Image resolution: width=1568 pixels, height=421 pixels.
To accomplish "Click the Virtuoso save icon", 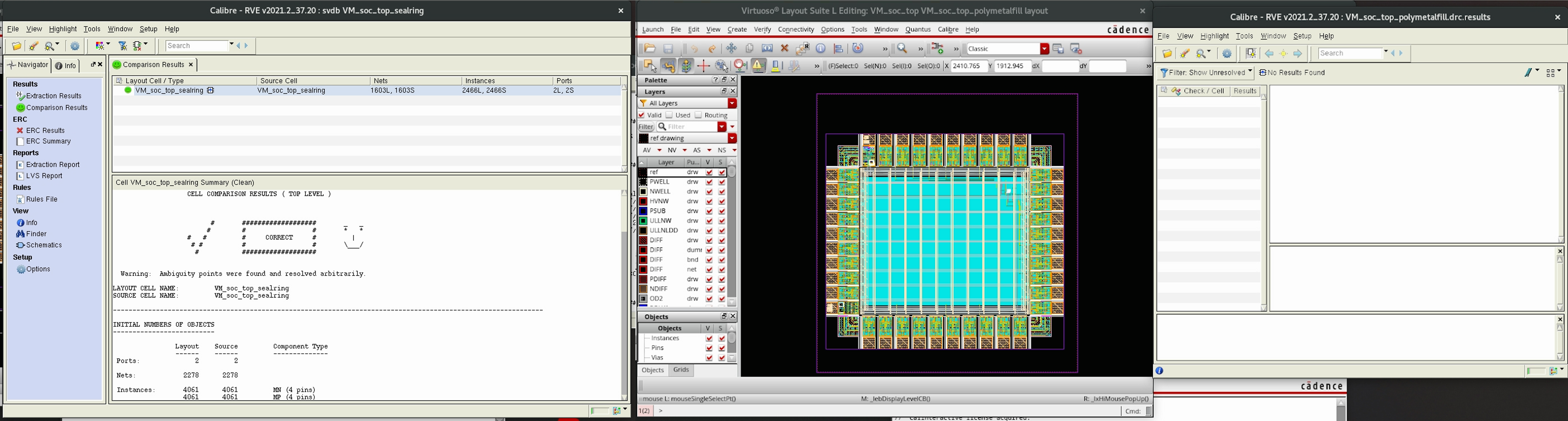I will (x=668, y=49).
